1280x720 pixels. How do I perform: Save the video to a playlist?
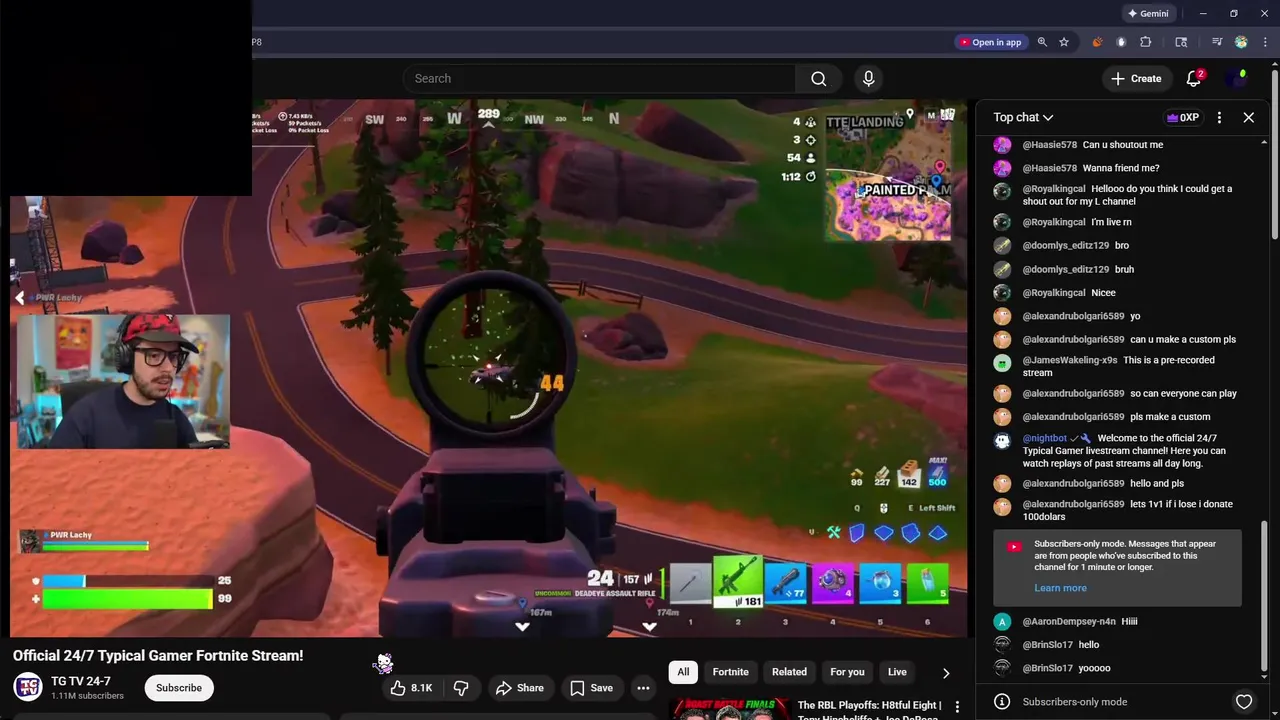point(590,688)
